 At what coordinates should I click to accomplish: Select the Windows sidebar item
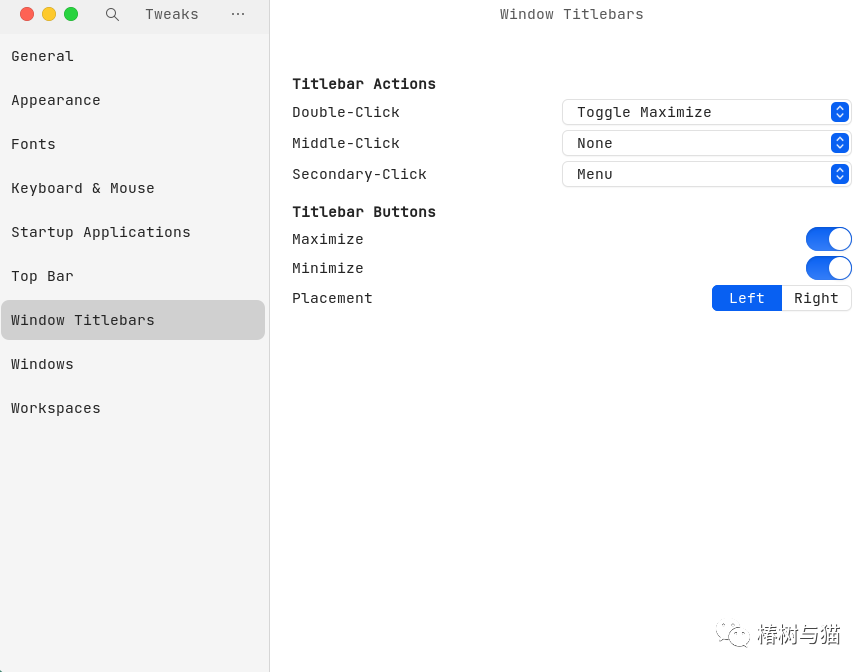coord(43,364)
